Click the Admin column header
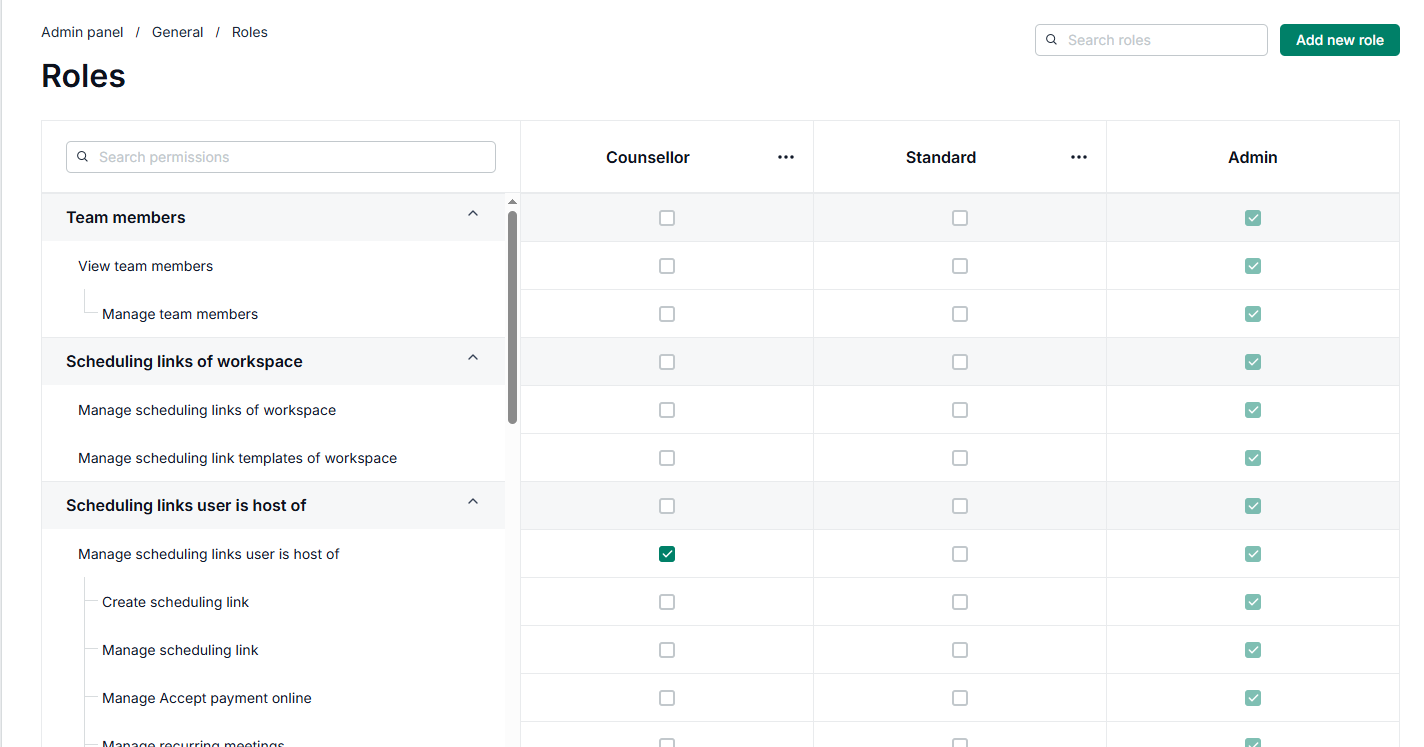The image size is (1424, 747). 1253,157
